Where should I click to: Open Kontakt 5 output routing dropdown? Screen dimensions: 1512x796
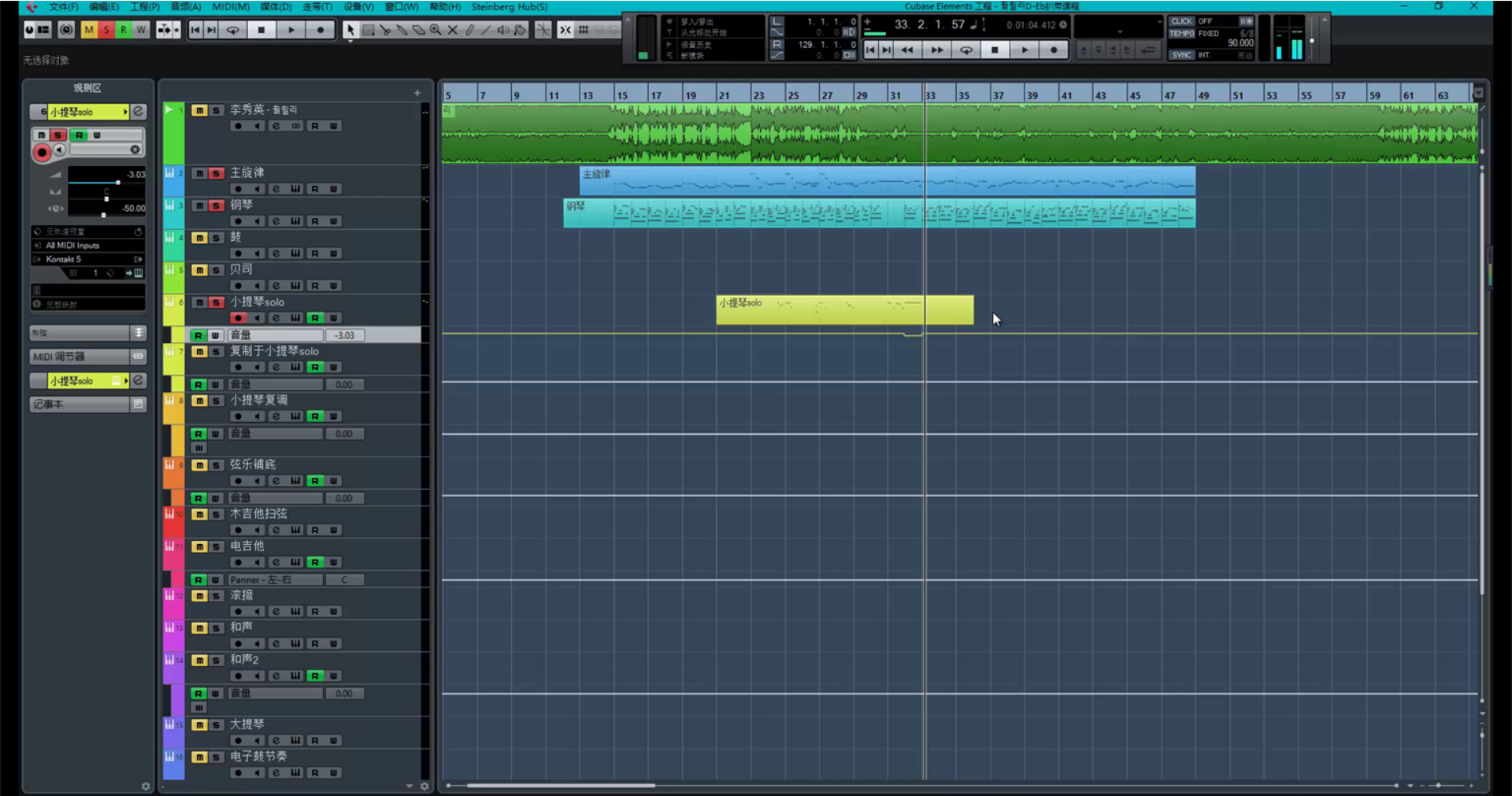pos(87,259)
